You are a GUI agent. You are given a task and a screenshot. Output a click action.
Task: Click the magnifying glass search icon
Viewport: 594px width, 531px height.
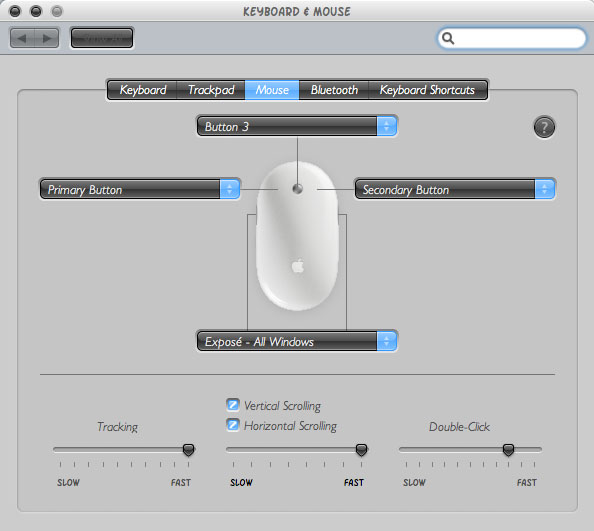pos(448,38)
